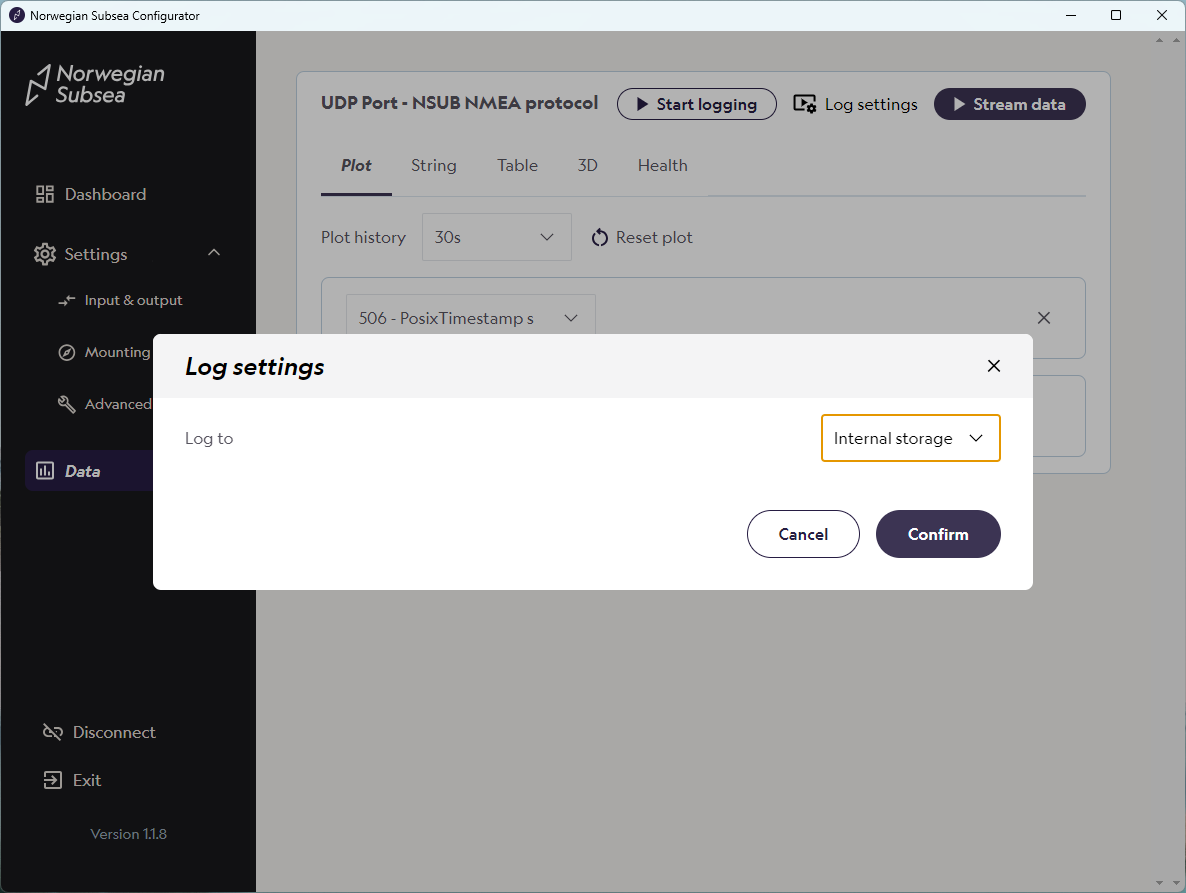This screenshot has height=893, width=1186.
Task: Click the UDP Port - NSUB NMEA protocol heading
Action: pos(459,103)
